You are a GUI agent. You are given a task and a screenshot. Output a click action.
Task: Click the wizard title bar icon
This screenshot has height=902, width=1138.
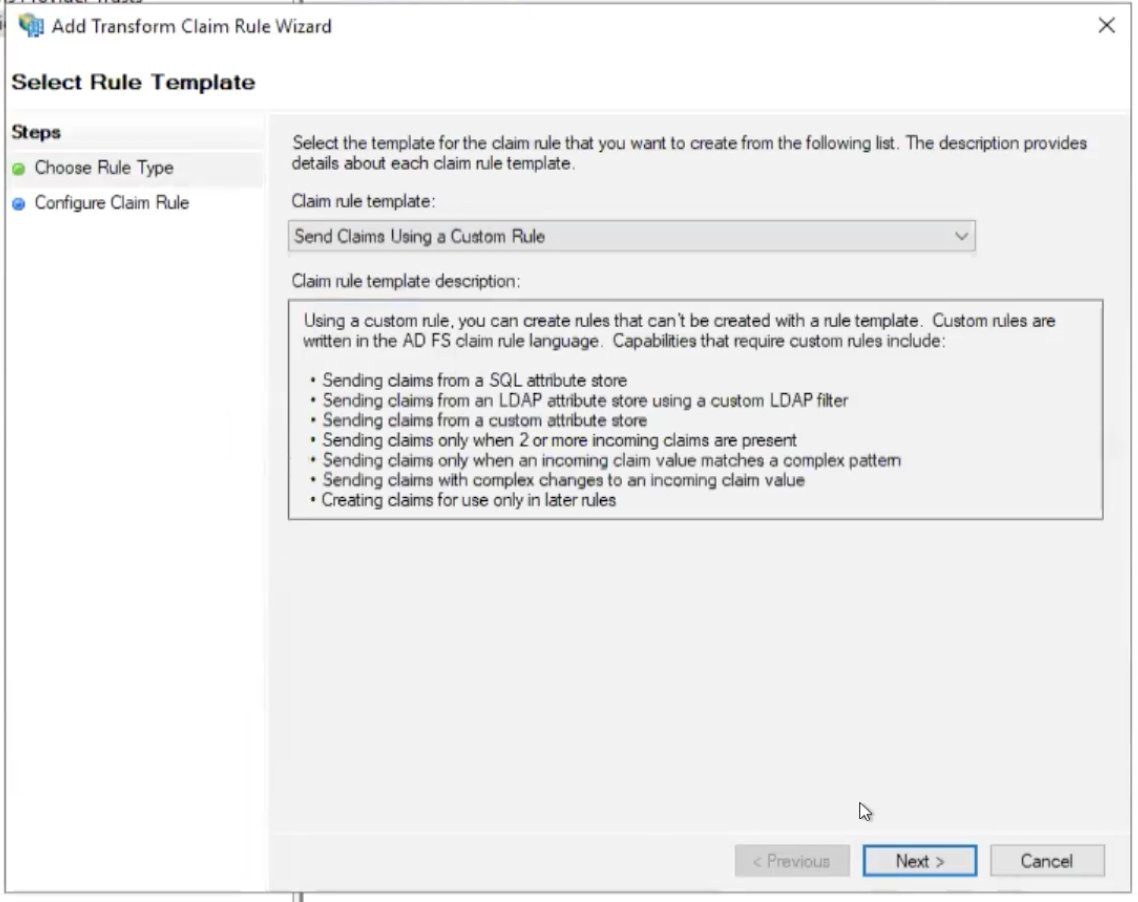[31, 26]
